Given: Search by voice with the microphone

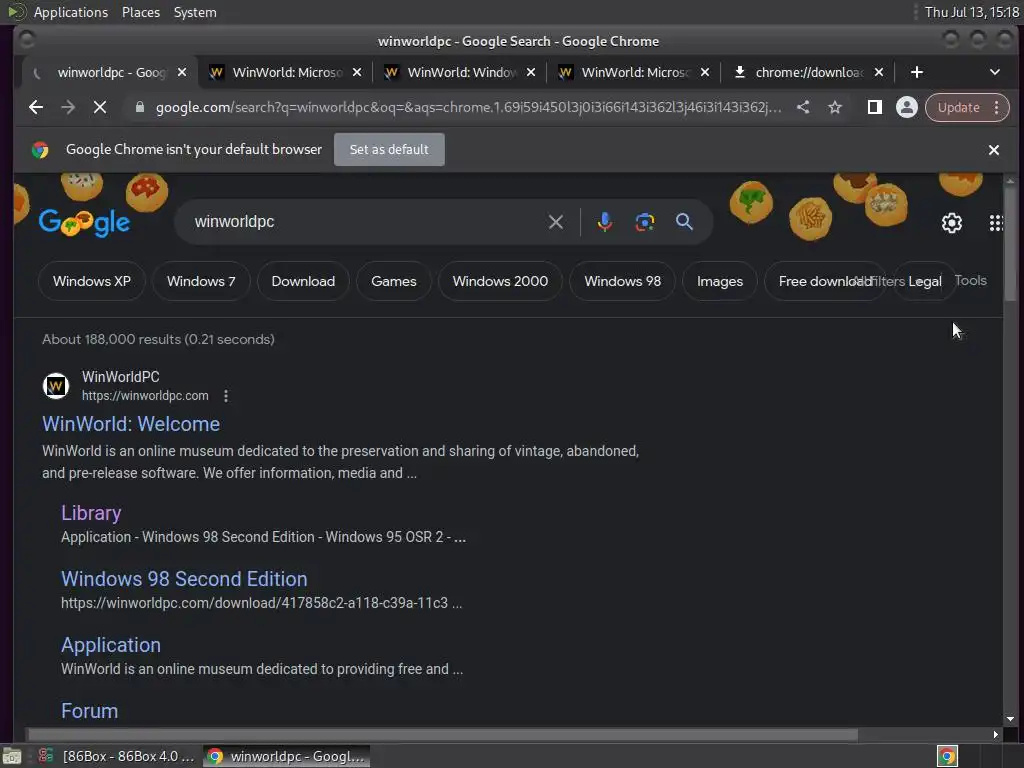Looking at the screenshot, I should coord(605,222).
